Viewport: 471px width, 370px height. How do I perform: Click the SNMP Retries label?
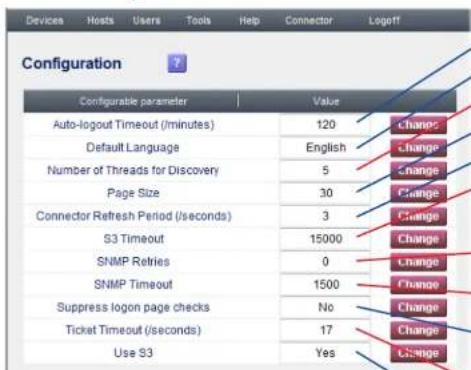(x=133, y=262)
